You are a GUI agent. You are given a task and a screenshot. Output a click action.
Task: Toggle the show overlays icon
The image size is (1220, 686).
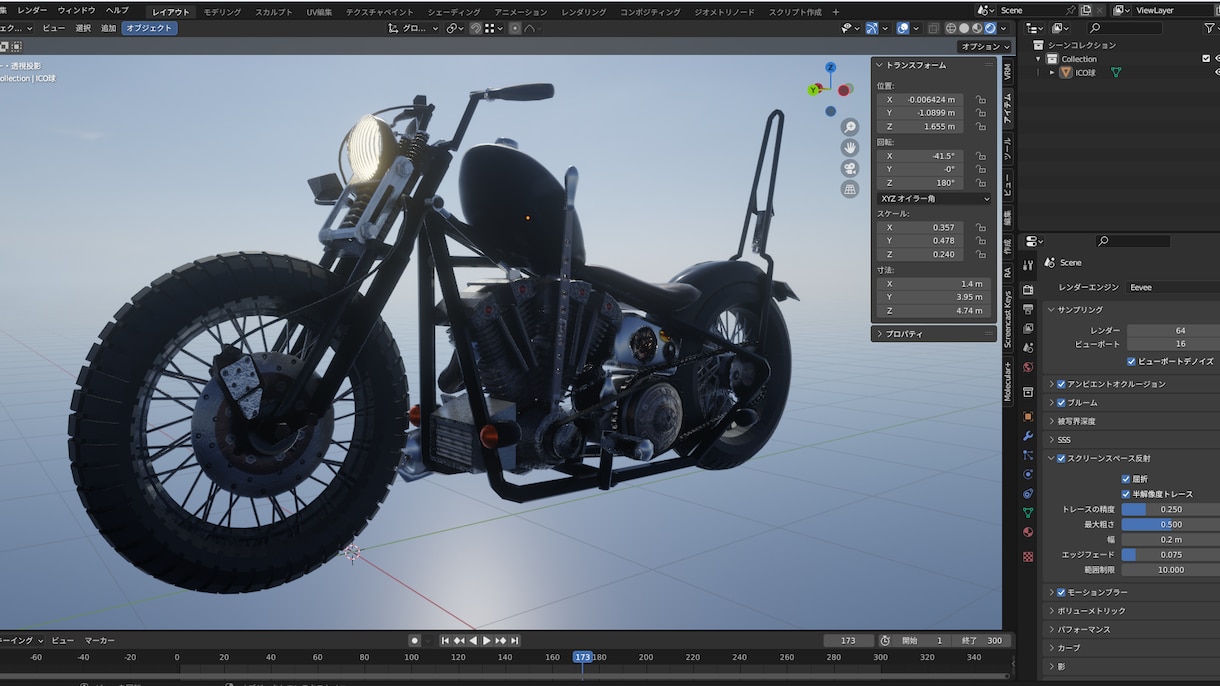[902, 28]
